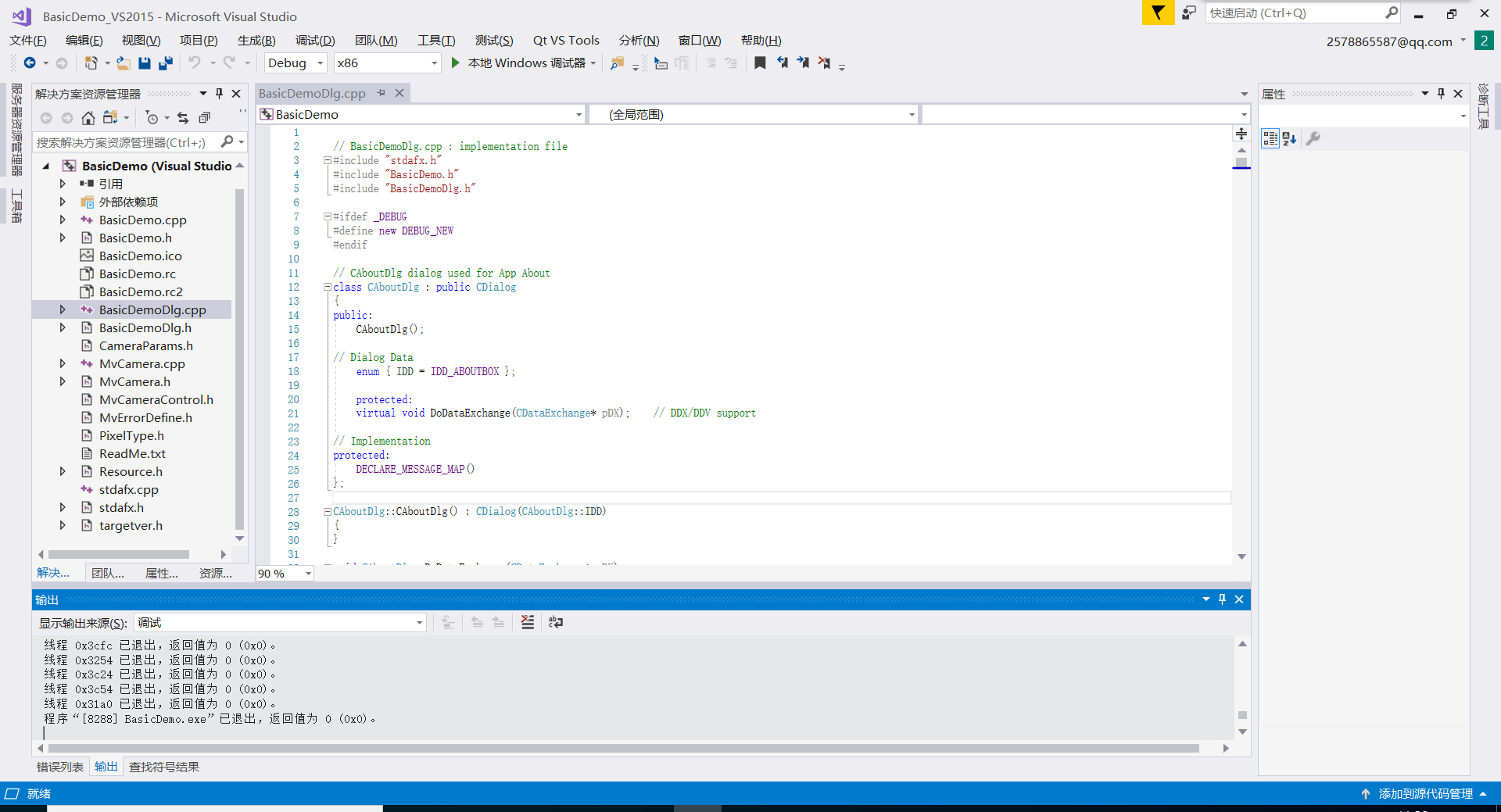This screenshot has height=812, width=1501.
Task: Collapse all items in Solution Explorer
Action: 204,117
